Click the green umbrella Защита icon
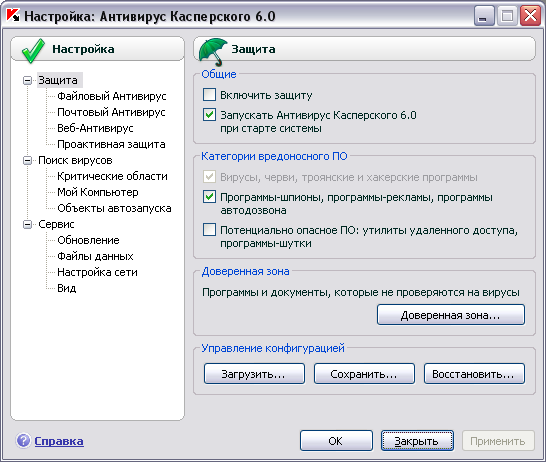 [x=213, y=52]
